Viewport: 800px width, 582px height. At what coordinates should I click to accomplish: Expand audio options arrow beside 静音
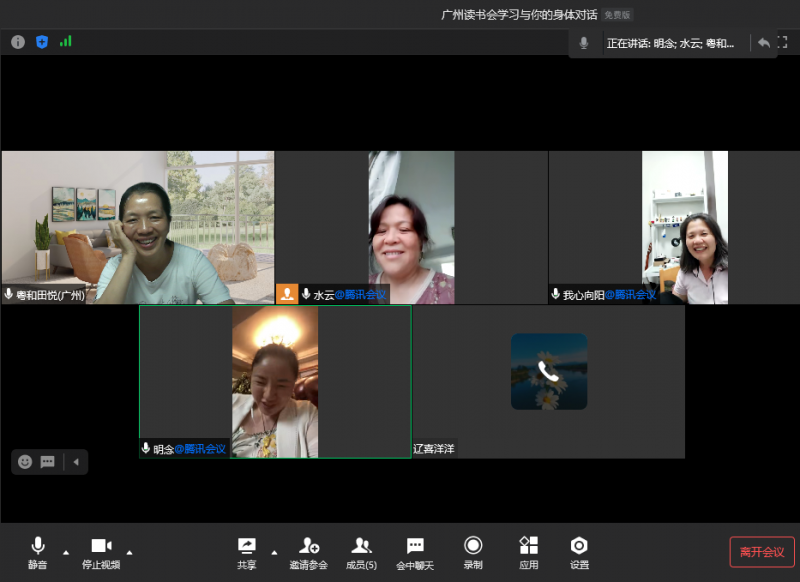[66, 552]
